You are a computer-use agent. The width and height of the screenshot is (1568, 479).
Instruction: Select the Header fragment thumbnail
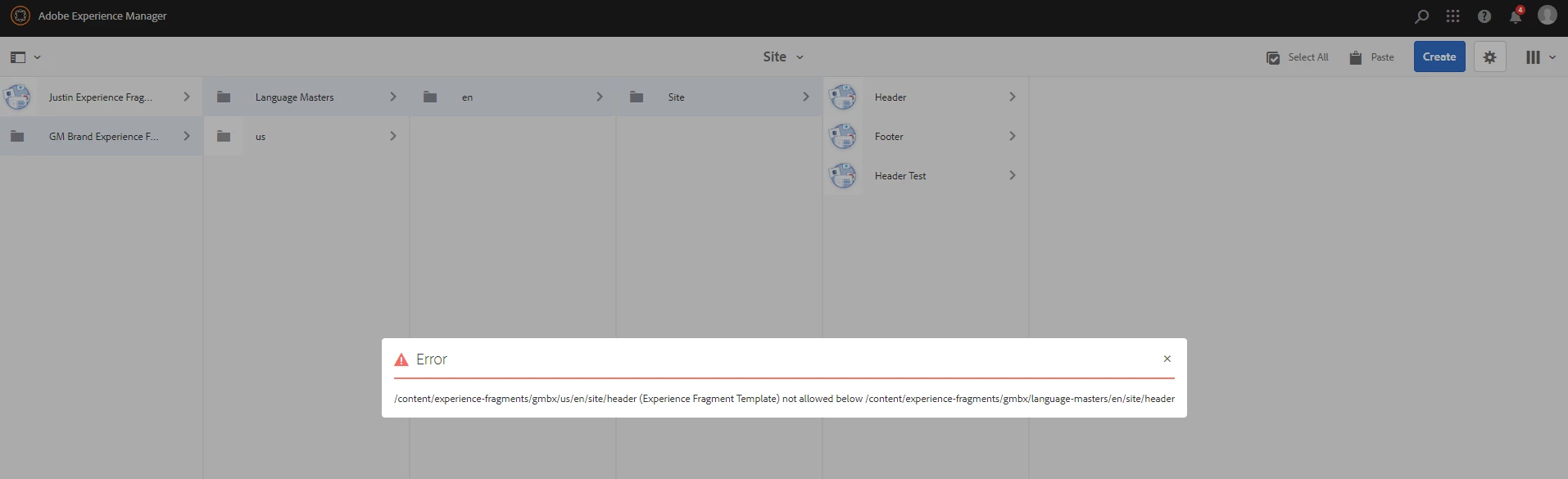click(x=843, y=97)
